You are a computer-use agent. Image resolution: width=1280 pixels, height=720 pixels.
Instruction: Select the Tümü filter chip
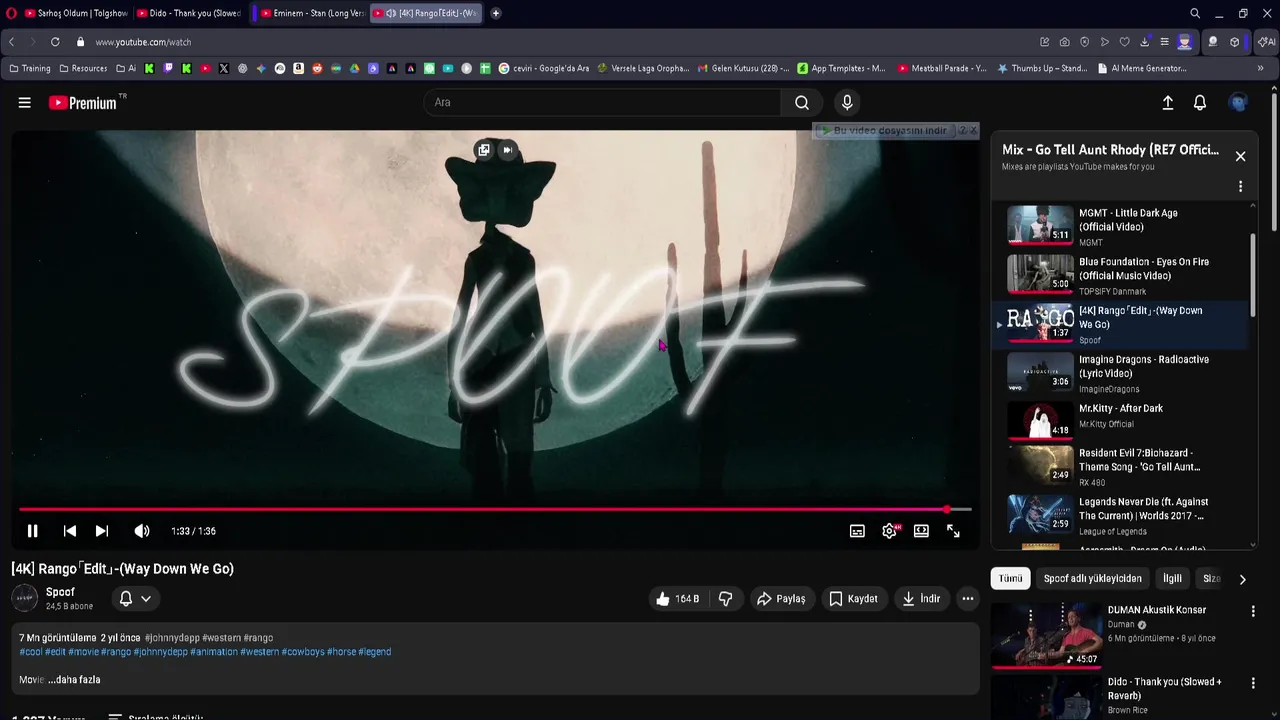point(1010,578)
